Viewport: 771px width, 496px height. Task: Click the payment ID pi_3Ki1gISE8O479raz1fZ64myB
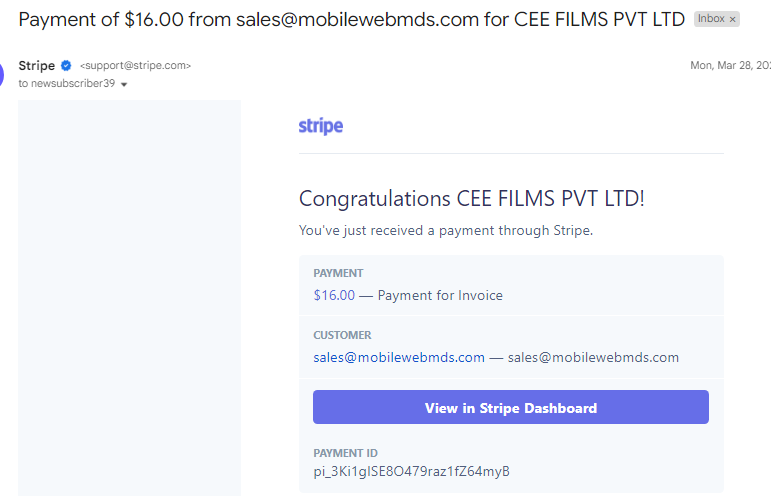(412, 471)
